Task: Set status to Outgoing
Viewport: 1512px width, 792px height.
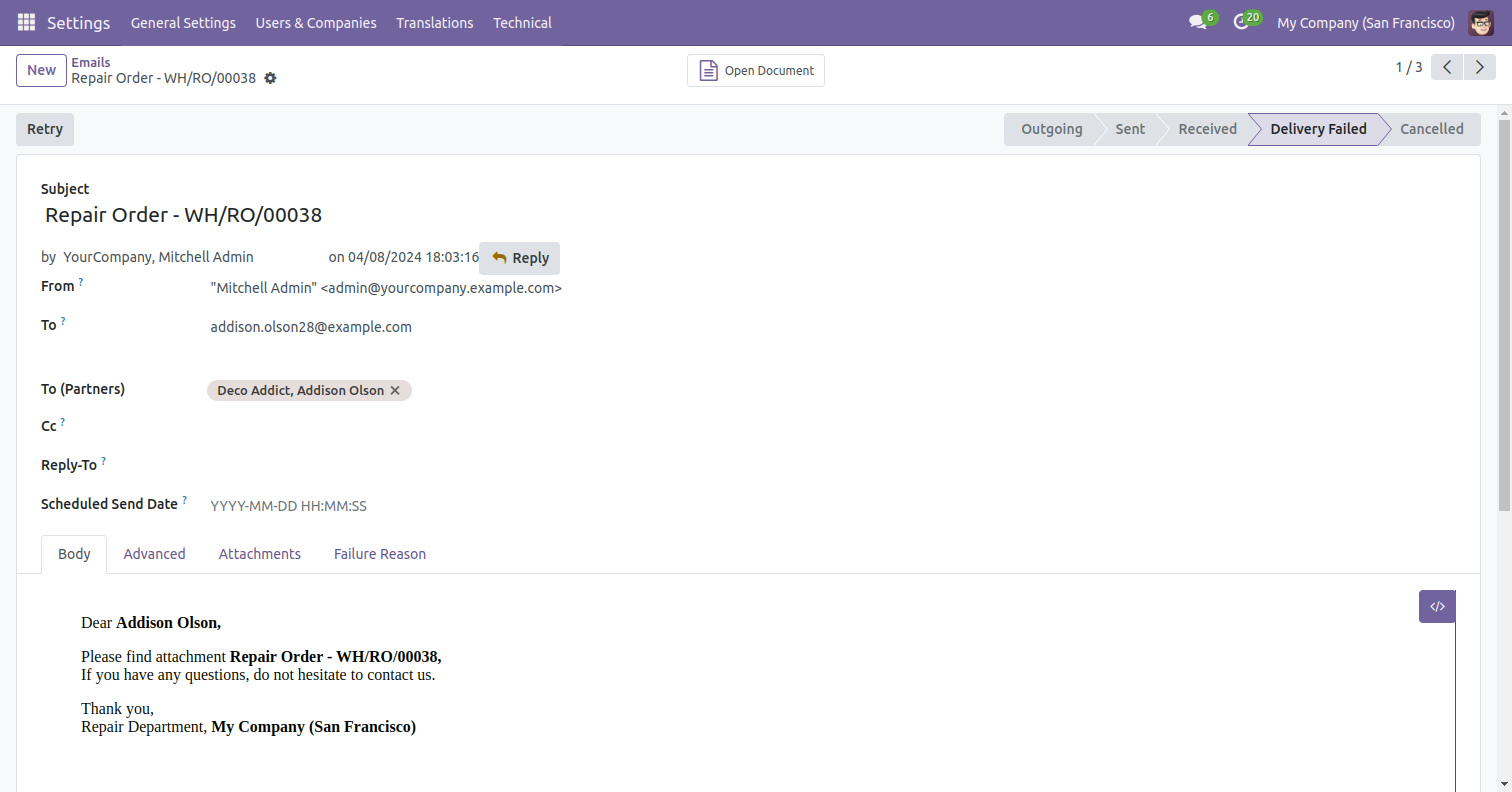Action: 1051,129
